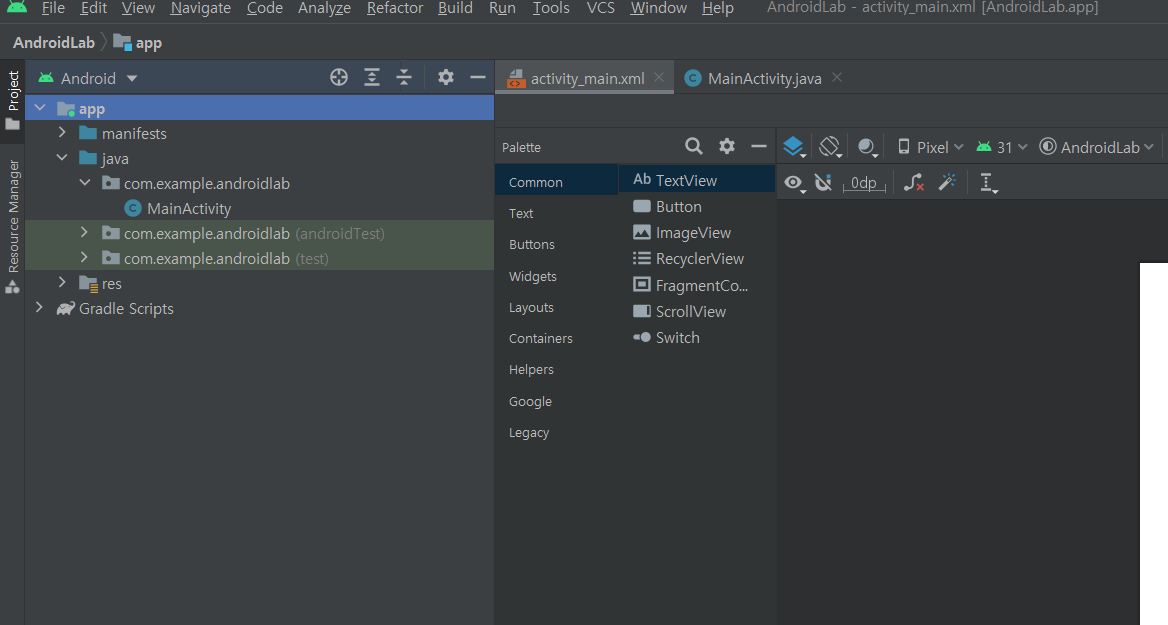Open the Analyze menu
The height and width of the screenshot is (625, 1168).
pyautogui.click(x=324, y=8)
